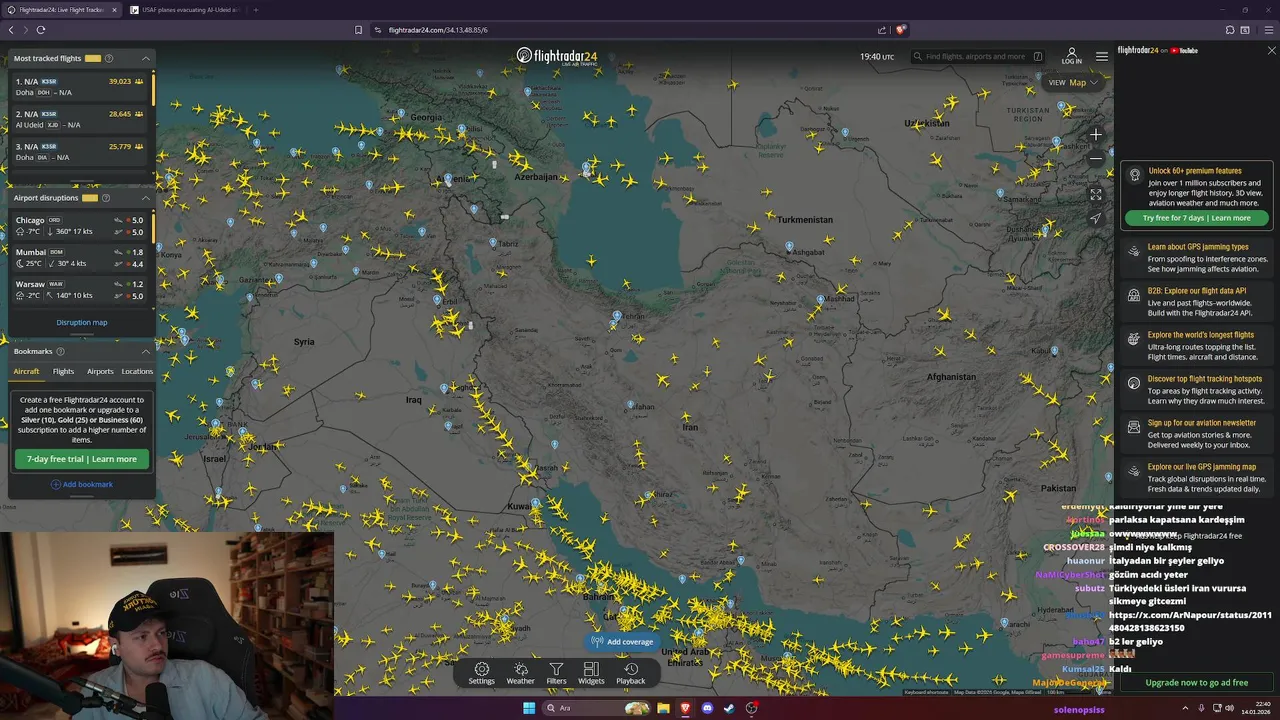Switch to the Flights bookmarks tab

pos(63,371)
